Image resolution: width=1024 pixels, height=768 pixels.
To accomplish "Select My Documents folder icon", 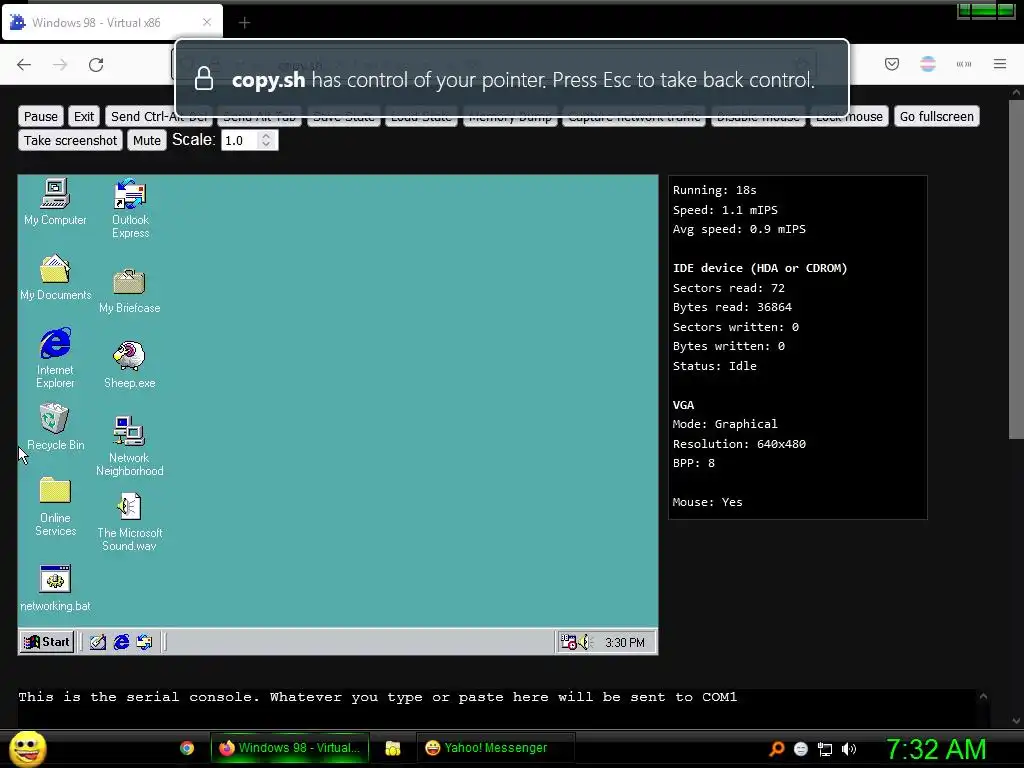I will [56, 277].
